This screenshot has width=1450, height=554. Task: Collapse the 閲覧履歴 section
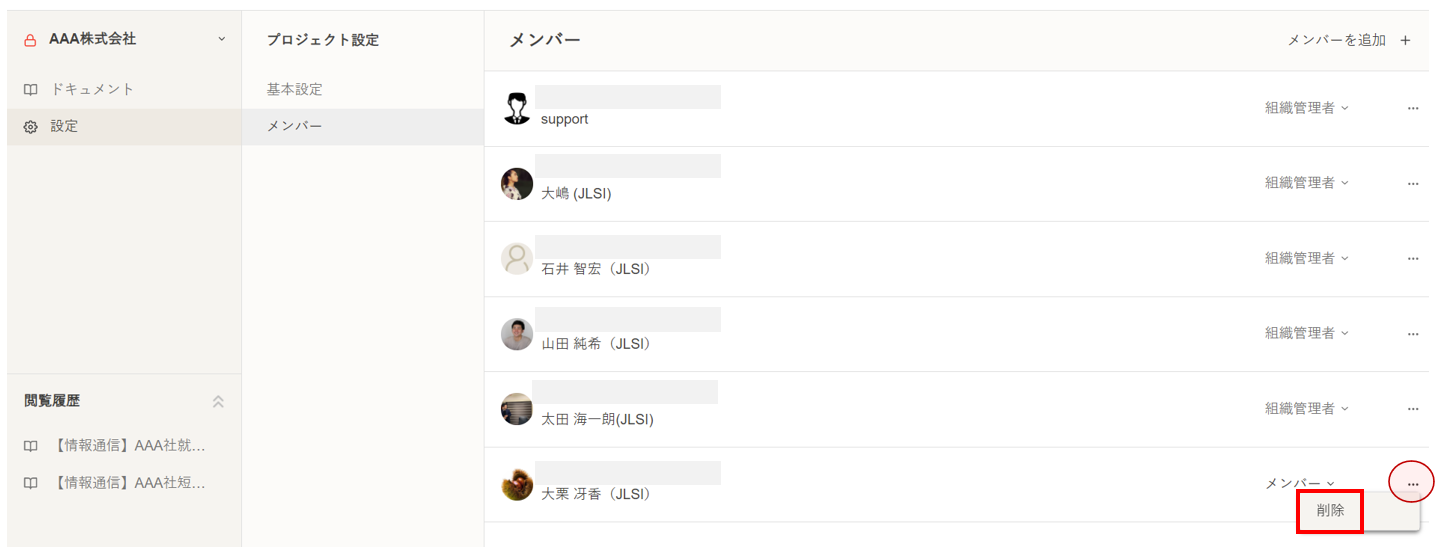tap(218, 401)
